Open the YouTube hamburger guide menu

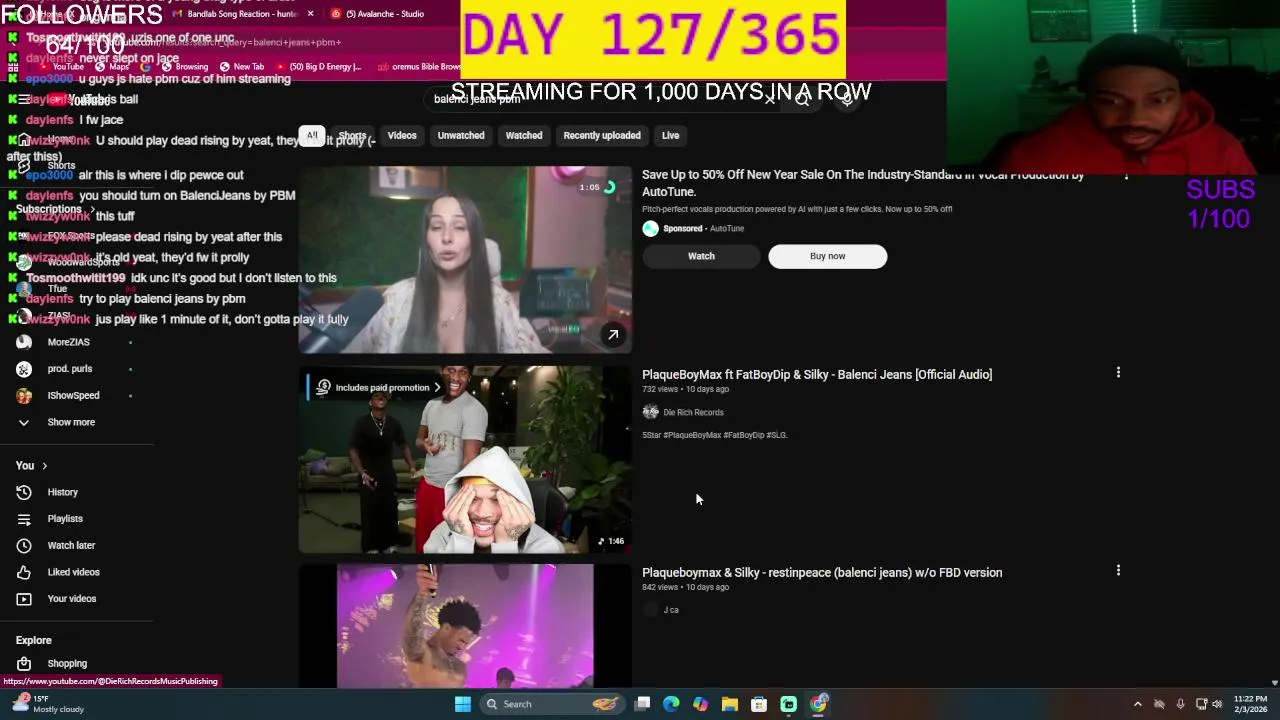[24, 99]
